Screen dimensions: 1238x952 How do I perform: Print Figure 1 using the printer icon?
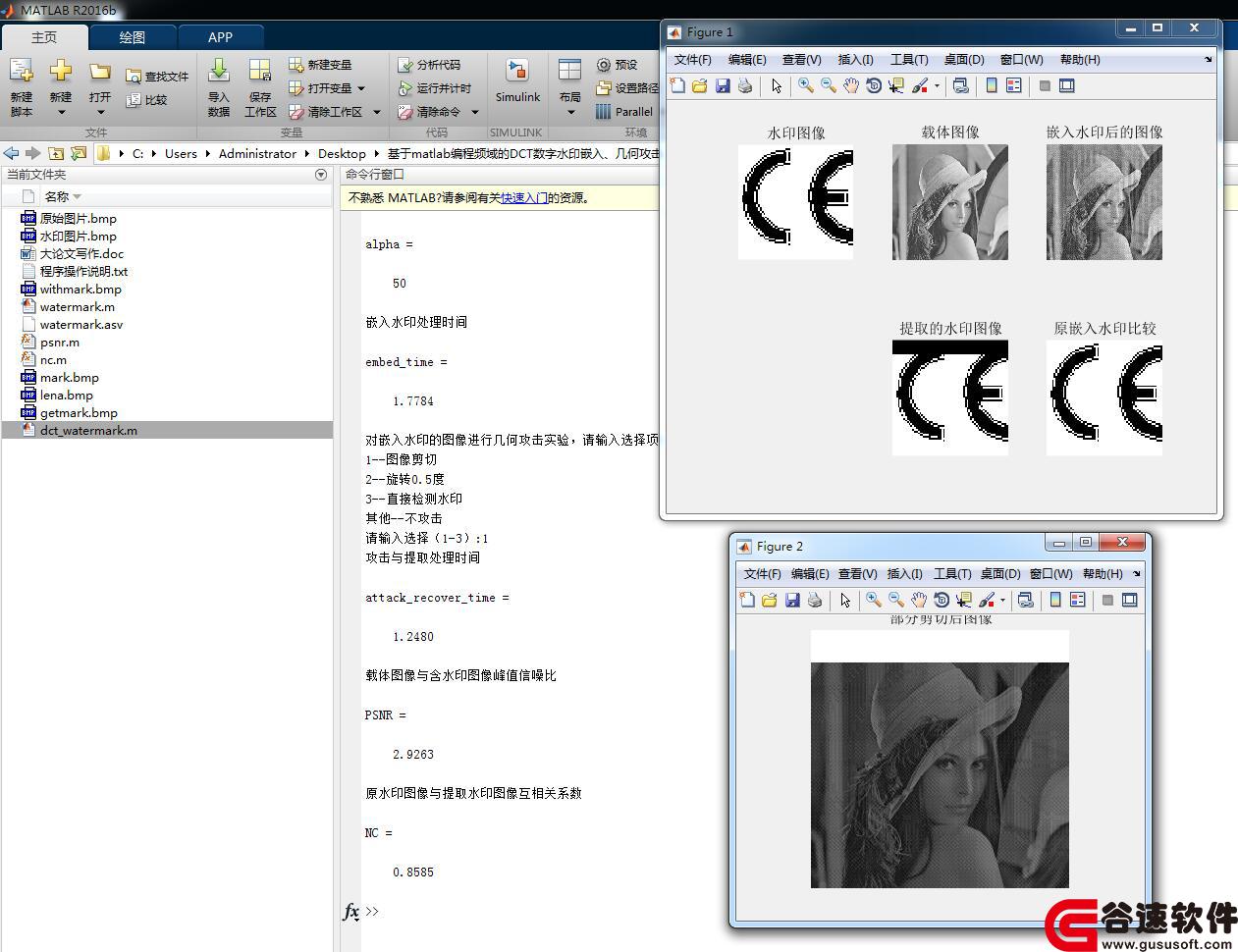[x=745, y=86]
